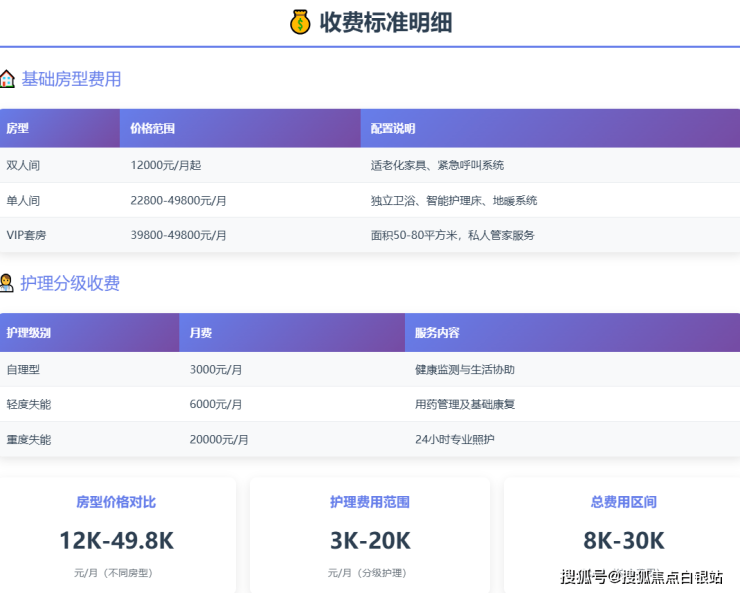Click the house icon next to 基础房型费用

7,79
